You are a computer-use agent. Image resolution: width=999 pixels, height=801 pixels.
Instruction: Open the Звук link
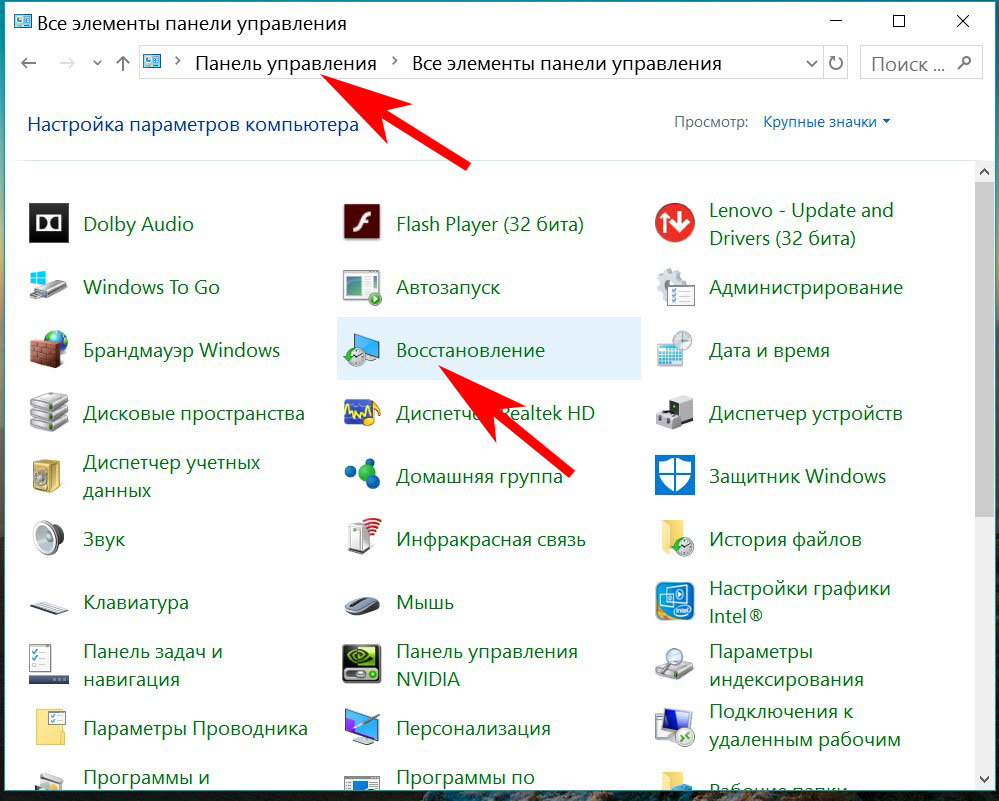(104, 539)
